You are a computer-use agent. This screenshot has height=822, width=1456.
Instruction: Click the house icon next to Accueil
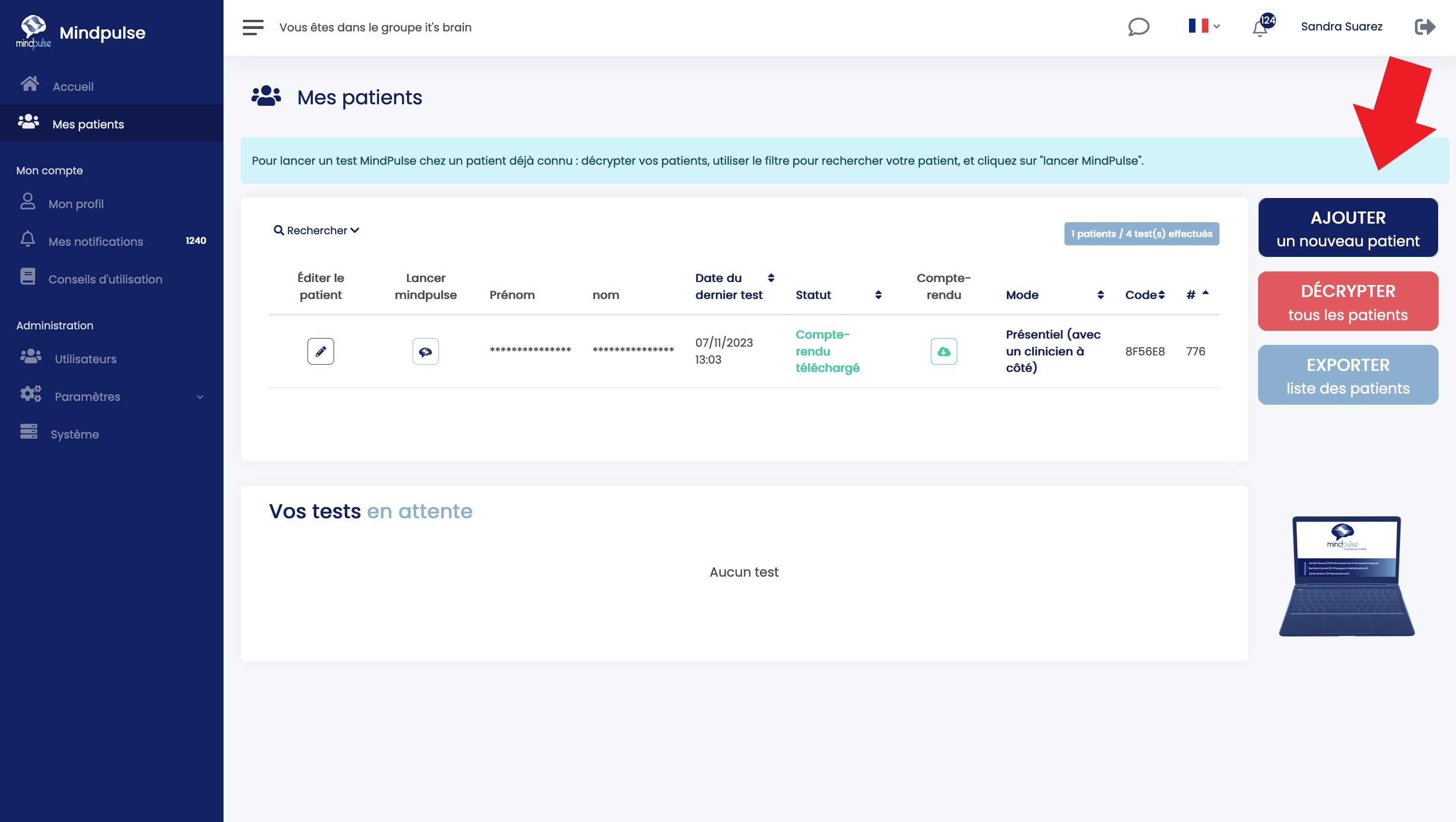click(29, 84)
